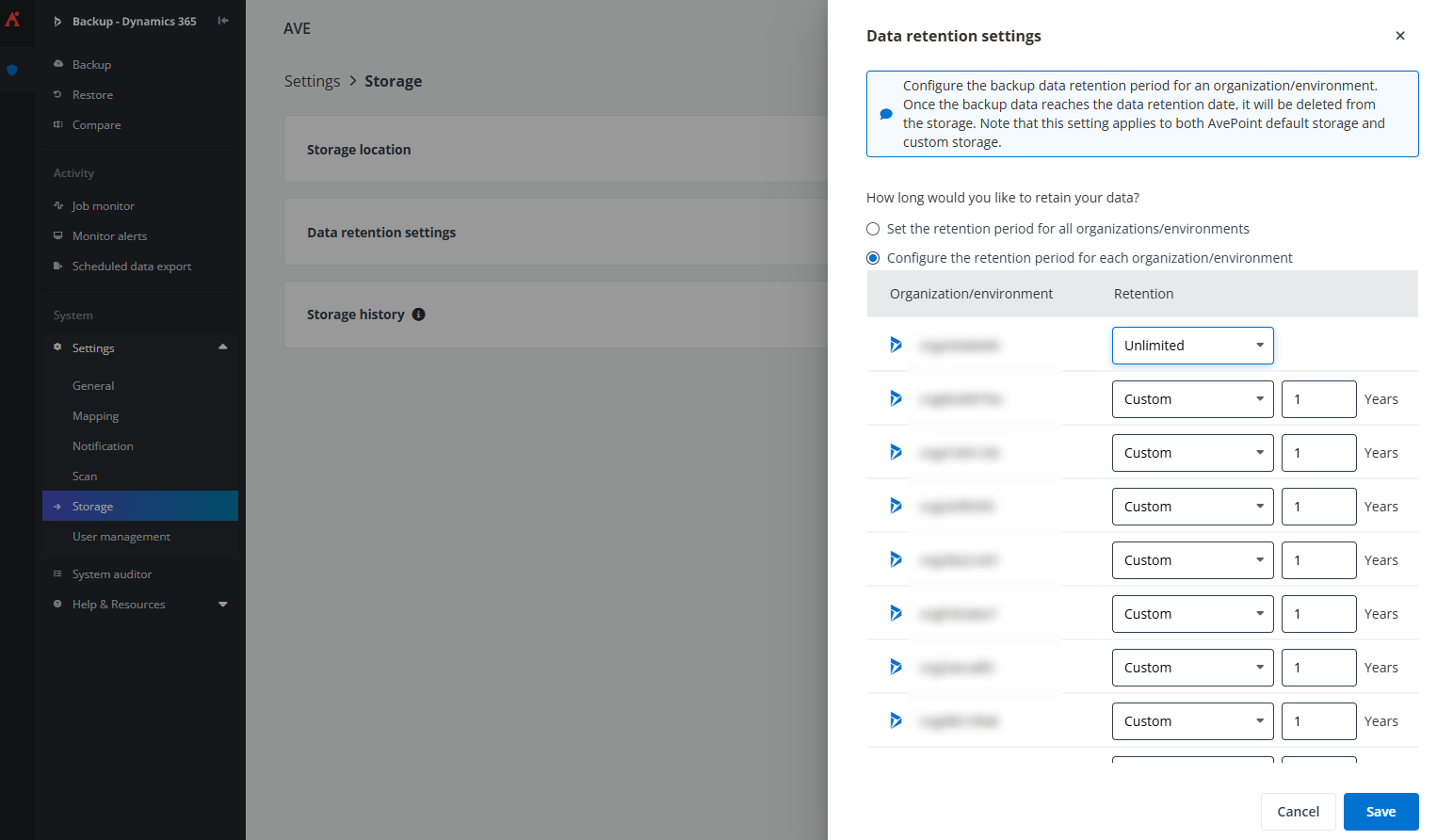Expand the Help & Resources section
Viewport: 1437px width, 840px height.
222,604
